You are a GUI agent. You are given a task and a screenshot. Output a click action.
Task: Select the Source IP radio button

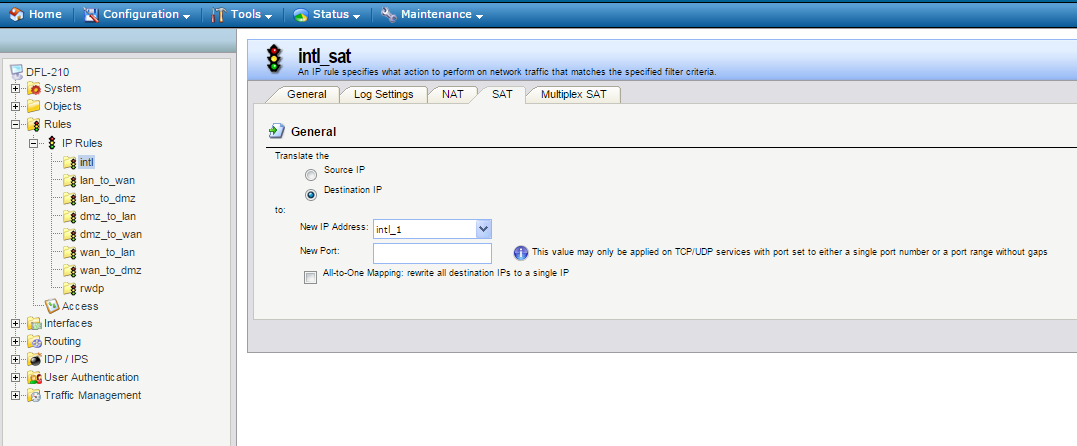pos(311,175)
